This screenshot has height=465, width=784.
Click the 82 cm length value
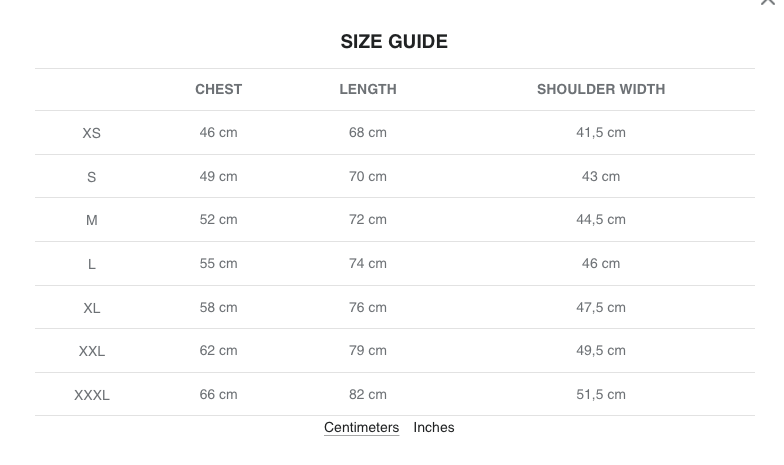click(x=368, y=394)
